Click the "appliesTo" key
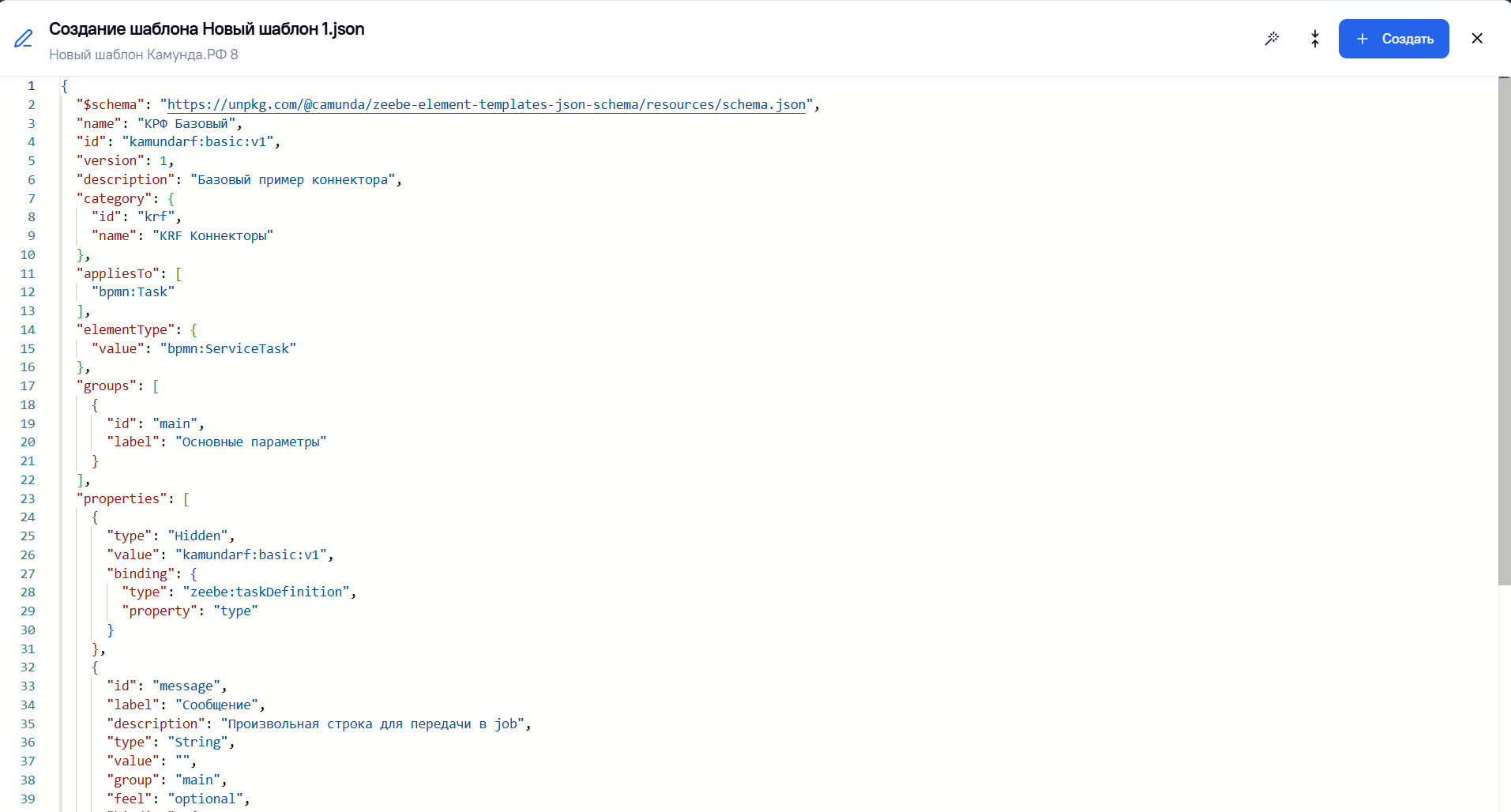Viewport: 1511px width, 812px height. (118, 273)
